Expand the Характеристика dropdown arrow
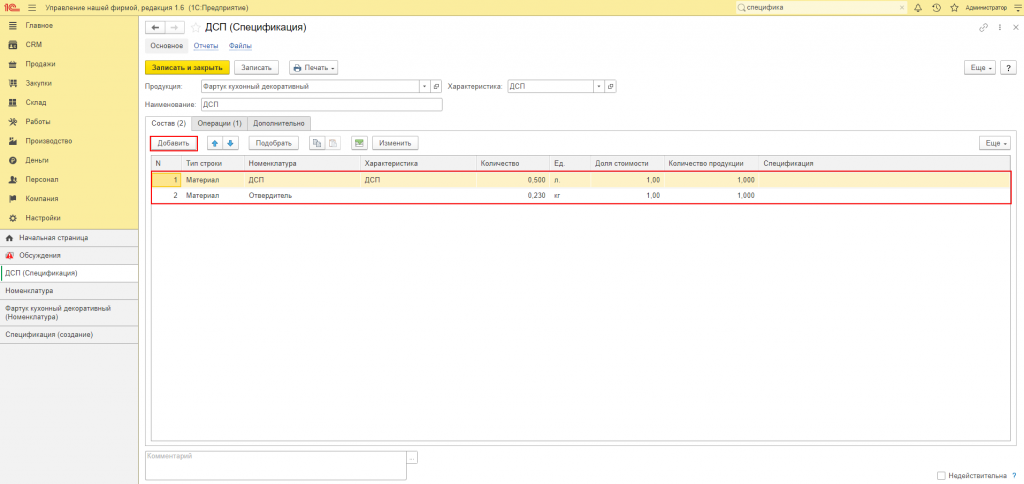The height and width of the screenshot is (484, 1024). pos(598,86)
